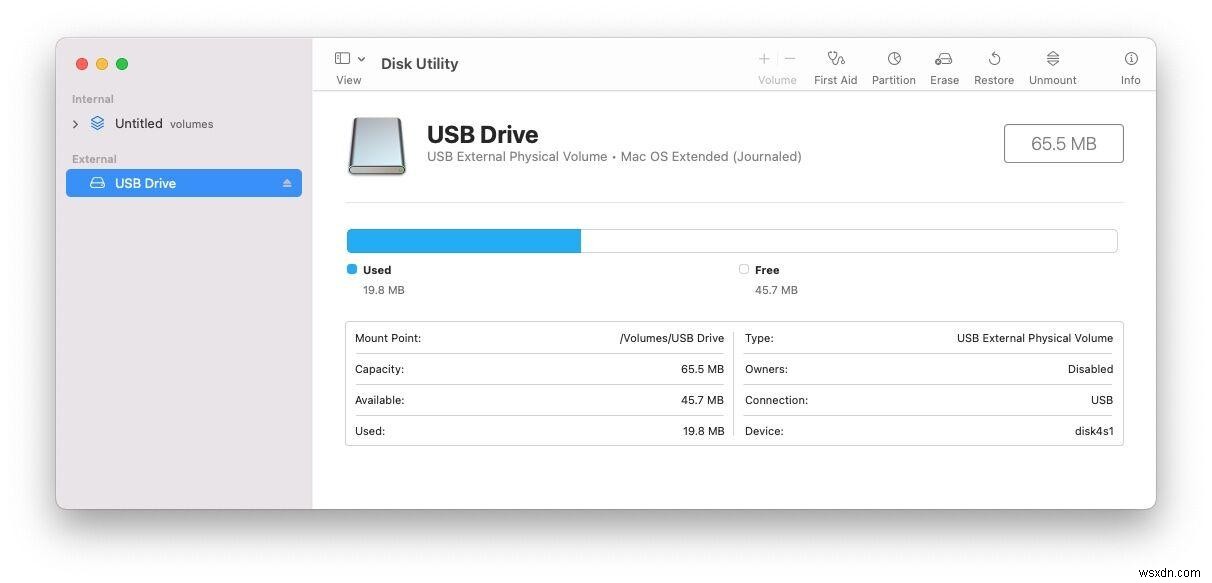The image size is (1212, 583).
Task: Add a volume with plus icon
Action: pos(764,59)
